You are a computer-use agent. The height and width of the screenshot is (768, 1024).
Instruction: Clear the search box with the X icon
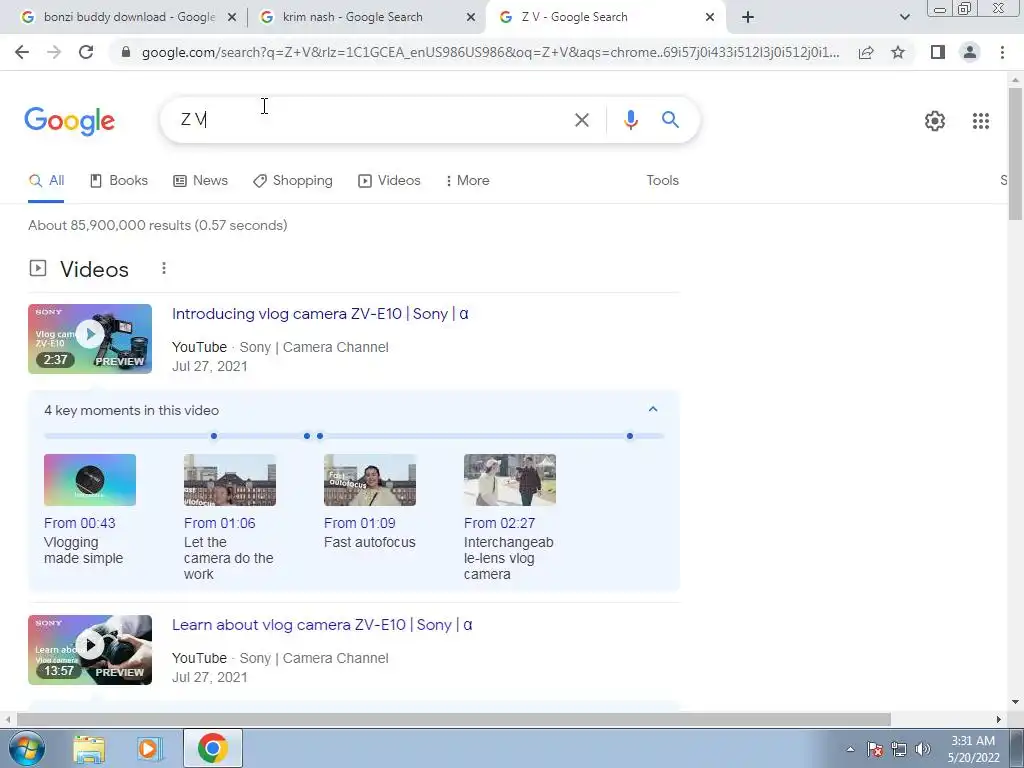(x=582, y=120)
